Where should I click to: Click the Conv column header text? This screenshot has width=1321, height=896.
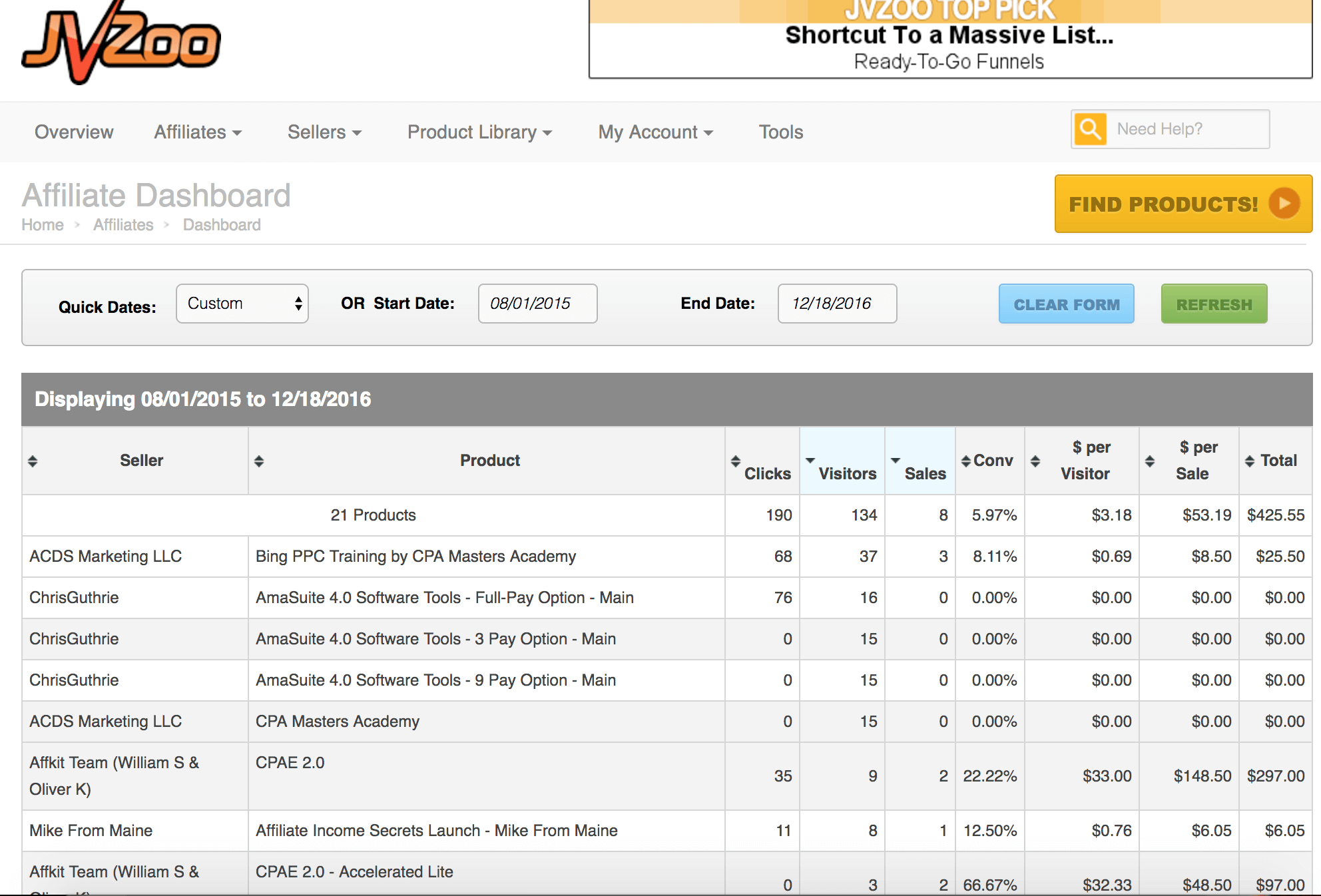tap(993, 461)
